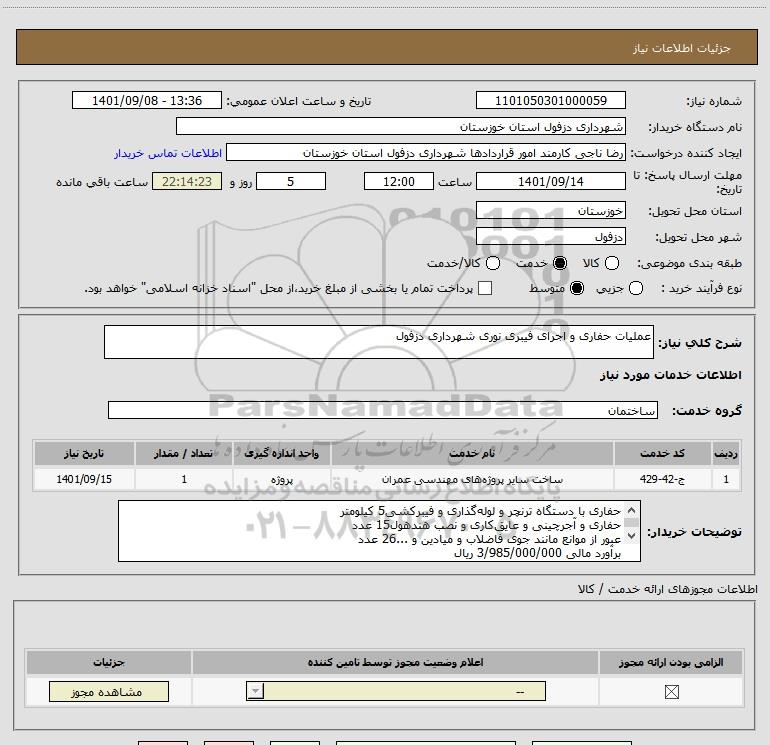
Task: Click the request creator field
Action: pos(426,153)
